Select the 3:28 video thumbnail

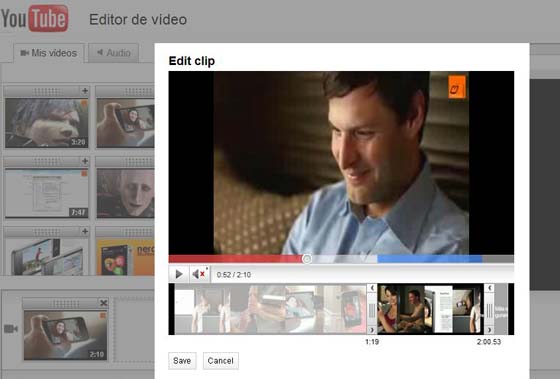46,123
